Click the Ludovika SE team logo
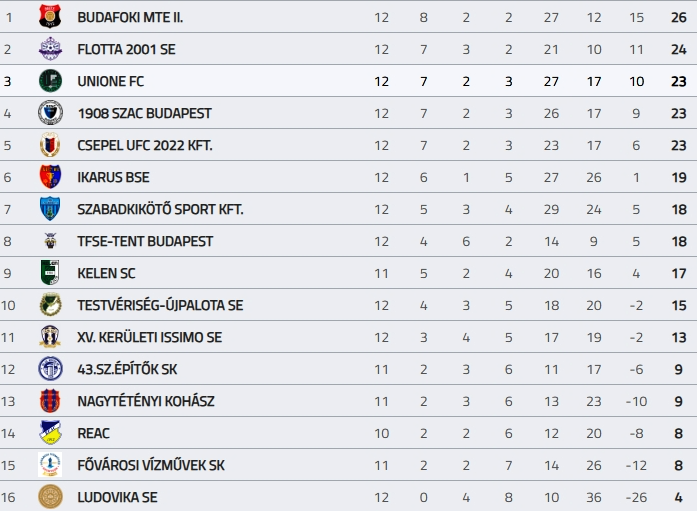Screen dimensions: 697x511 pyautogui.click(x=50, y=497)
